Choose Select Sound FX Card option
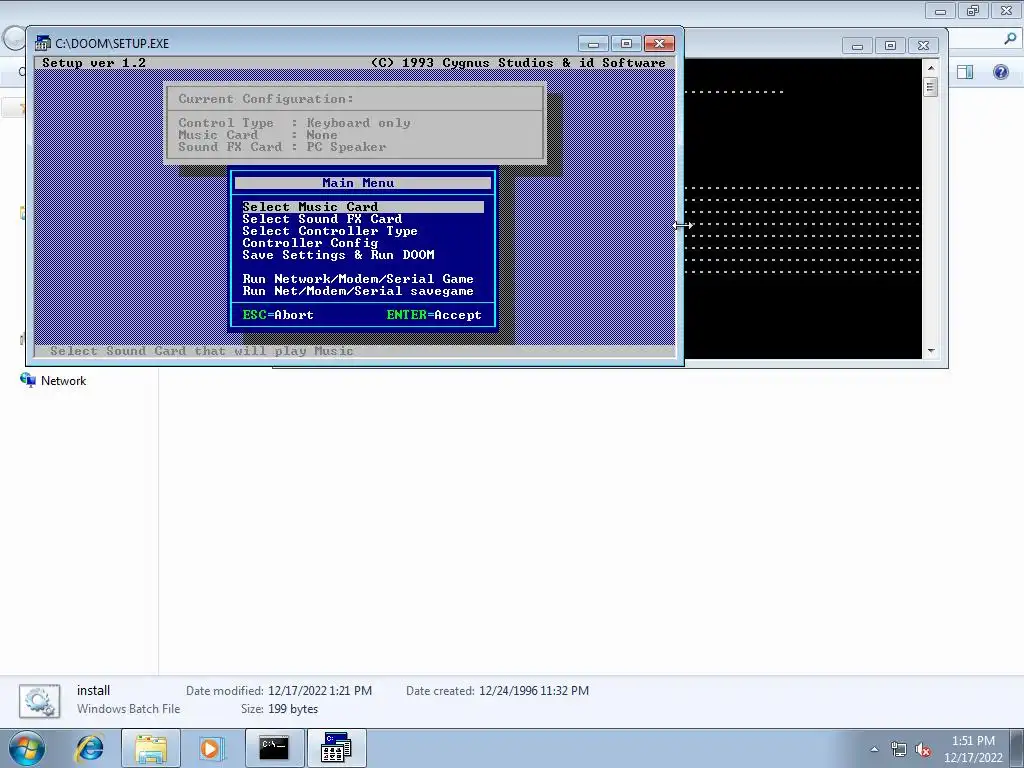This screenshot has width=1024, height=768. 322,219
